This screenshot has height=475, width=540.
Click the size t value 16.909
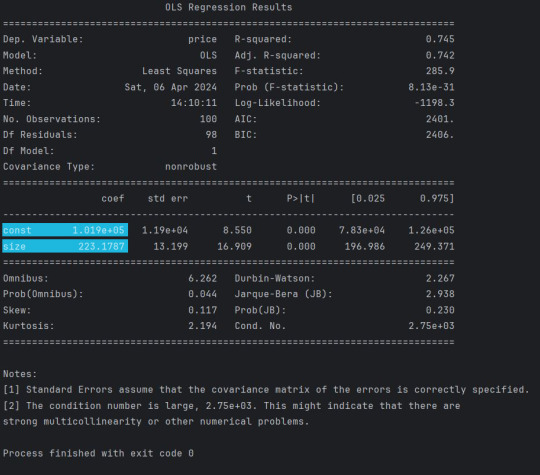(x=234, y=246)
